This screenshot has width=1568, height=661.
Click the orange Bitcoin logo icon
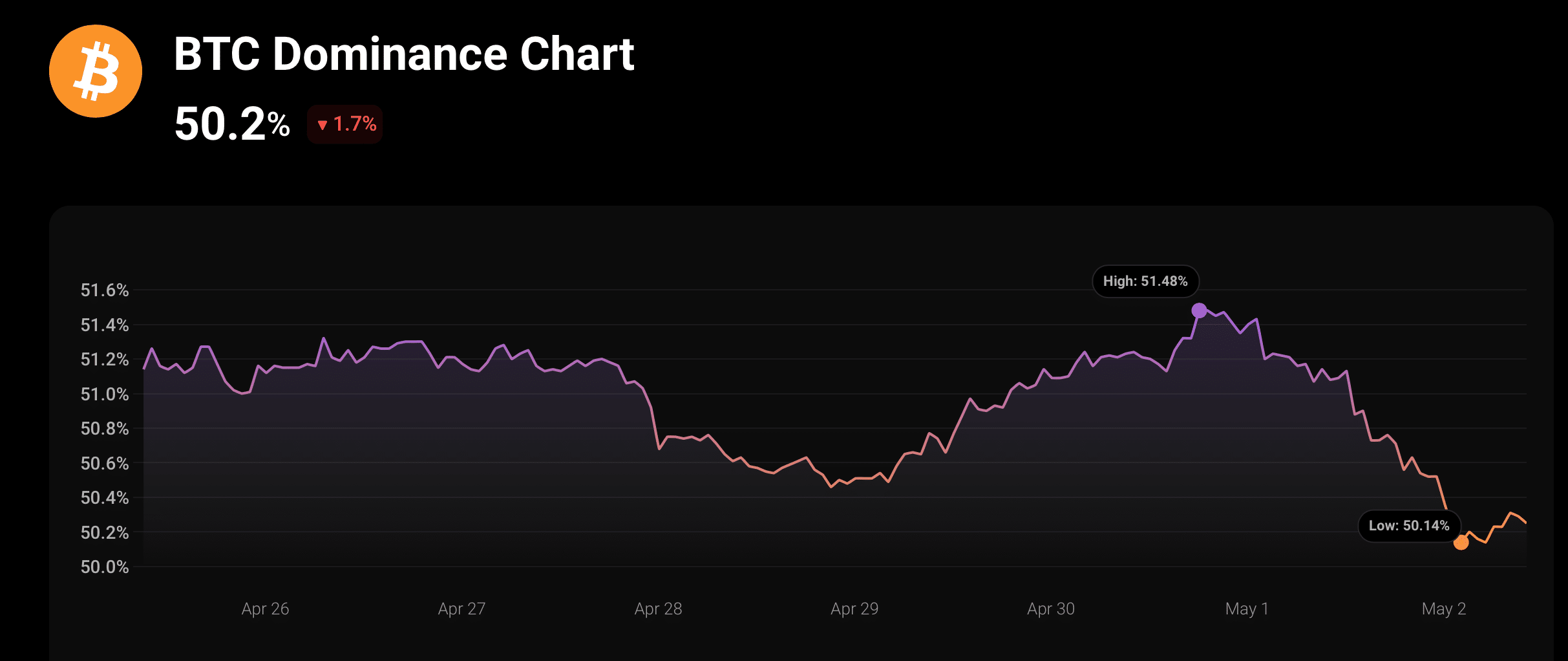click(96, 71)
